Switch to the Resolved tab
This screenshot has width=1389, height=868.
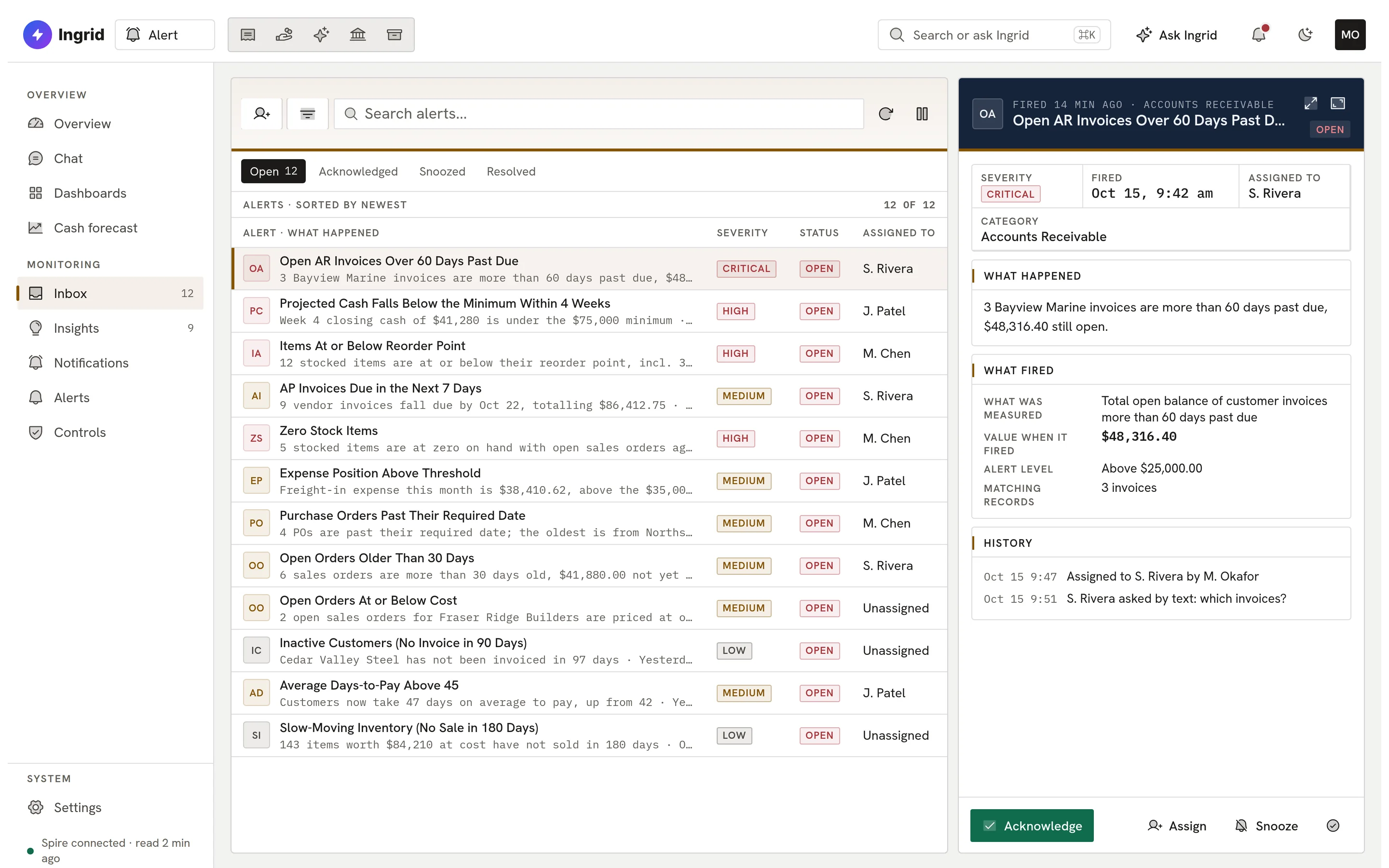point(511,171)
